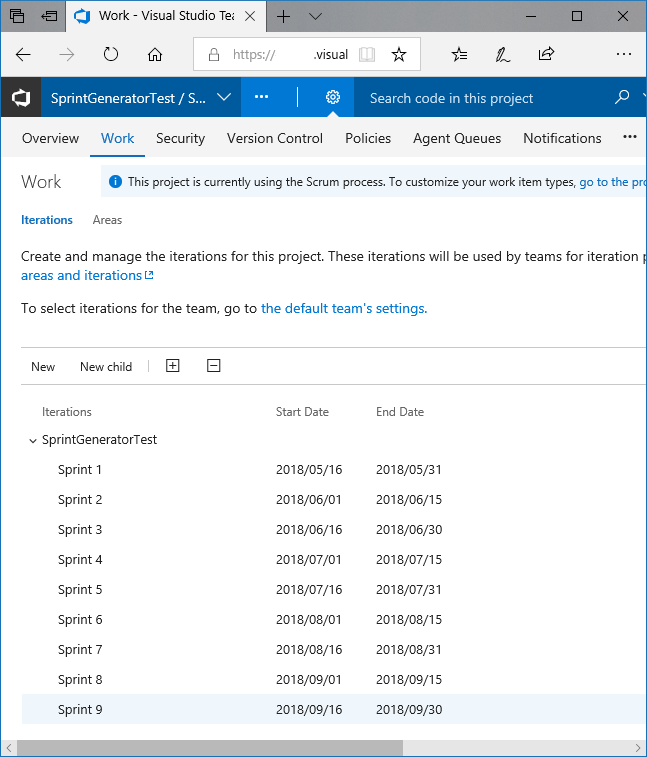Click start date 2018/05/16
Screen dimensions: 647x757
point(309,469)
